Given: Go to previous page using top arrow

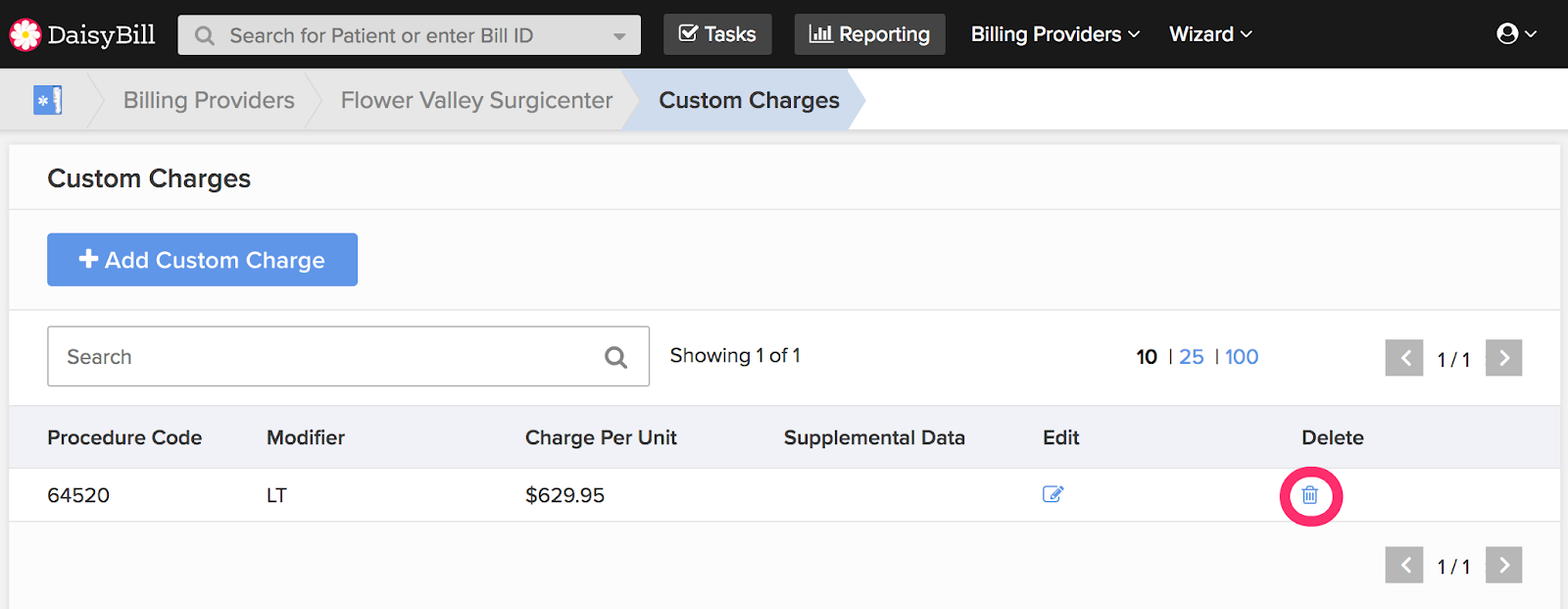Looking at the screenshot, I should point(1403,358).
